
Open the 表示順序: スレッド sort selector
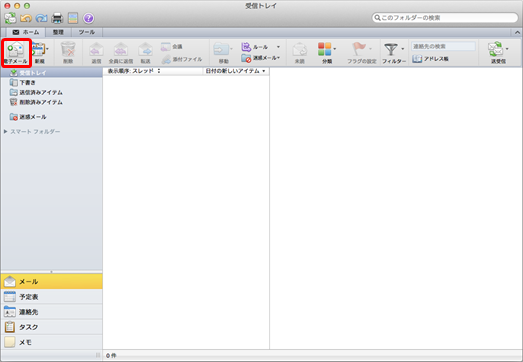[134, 71]
